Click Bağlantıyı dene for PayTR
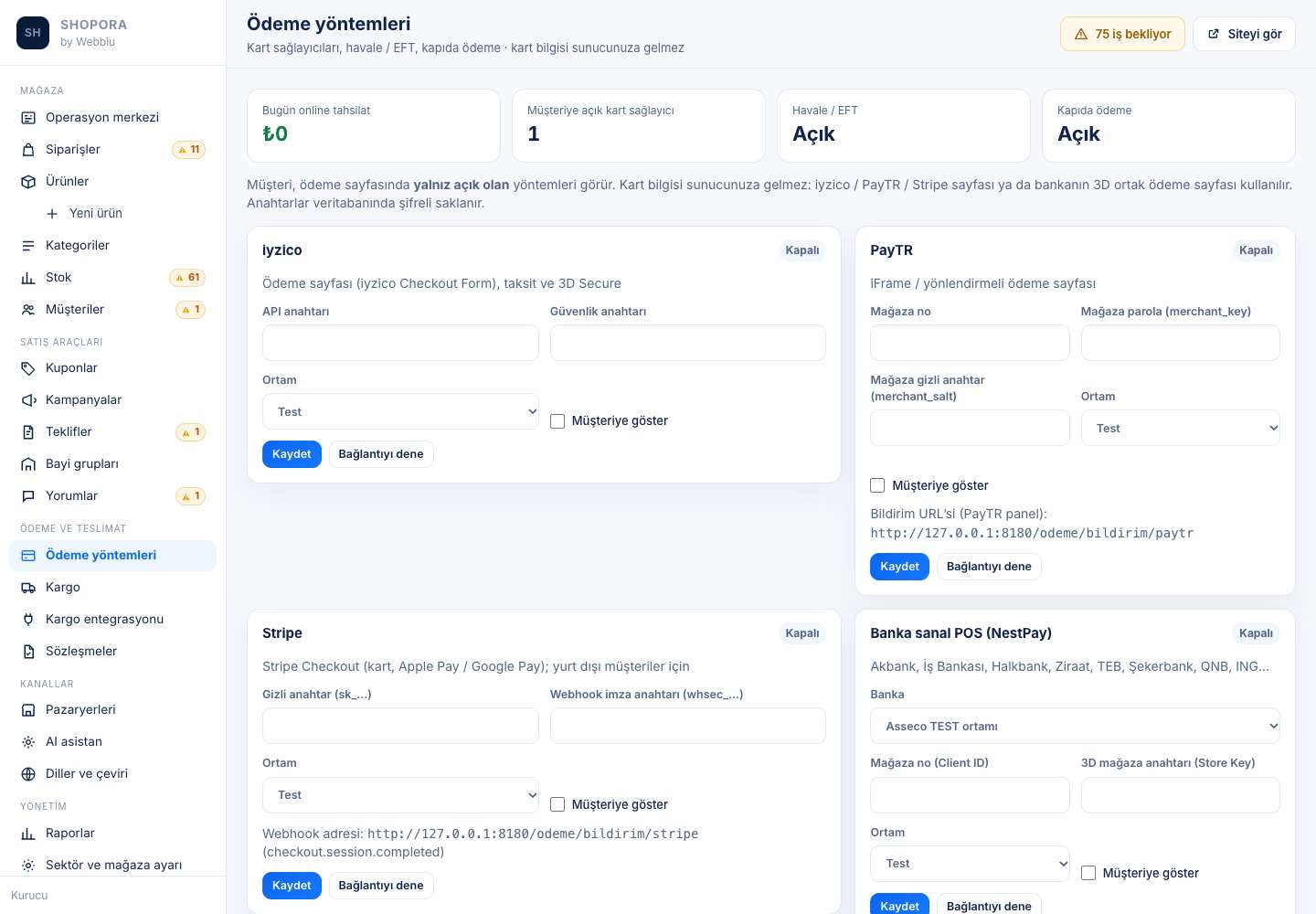This screenshot has height=914, width=1316. tap(989, 567)
